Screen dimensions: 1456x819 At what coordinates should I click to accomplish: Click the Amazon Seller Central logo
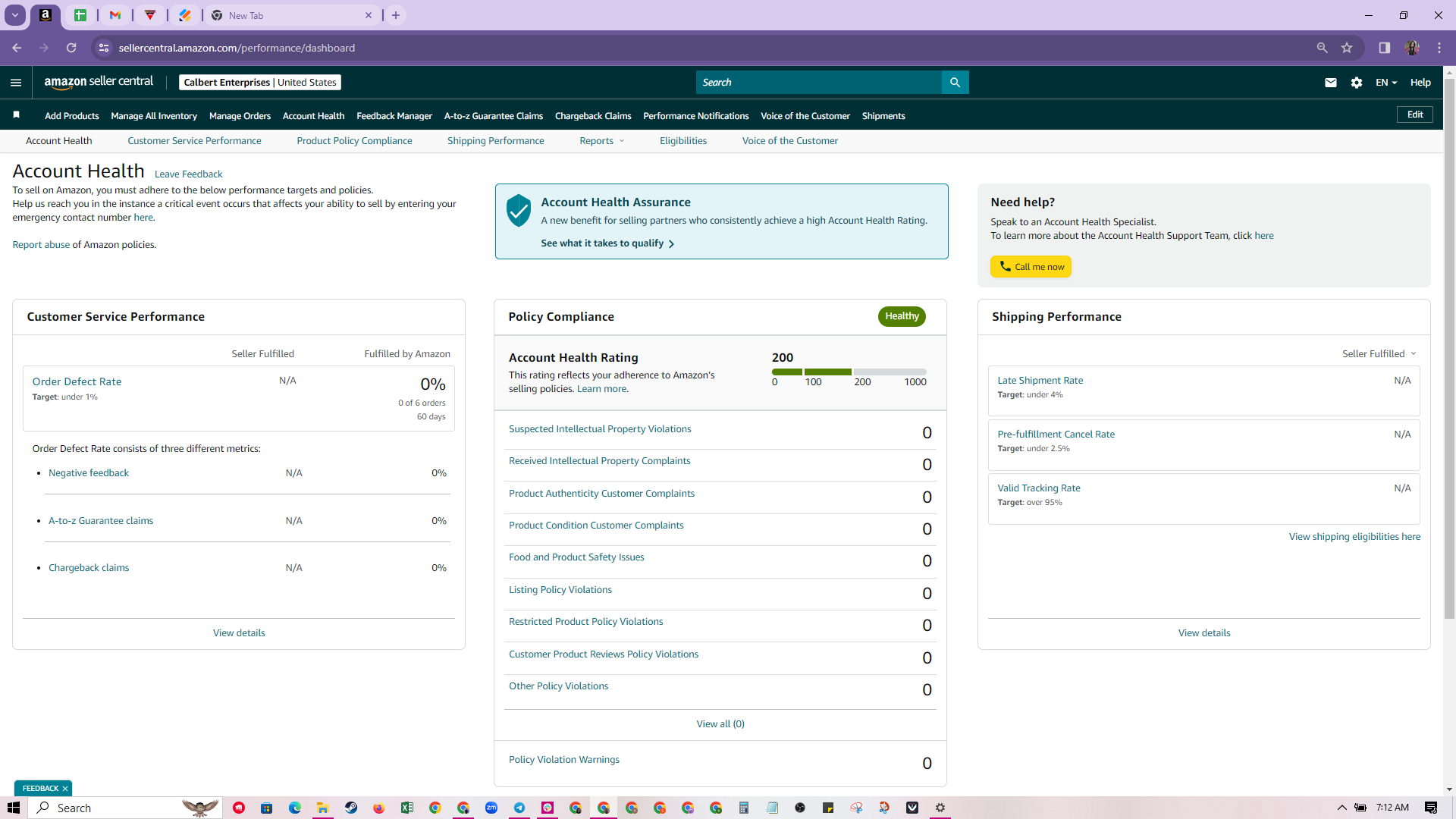99,82
